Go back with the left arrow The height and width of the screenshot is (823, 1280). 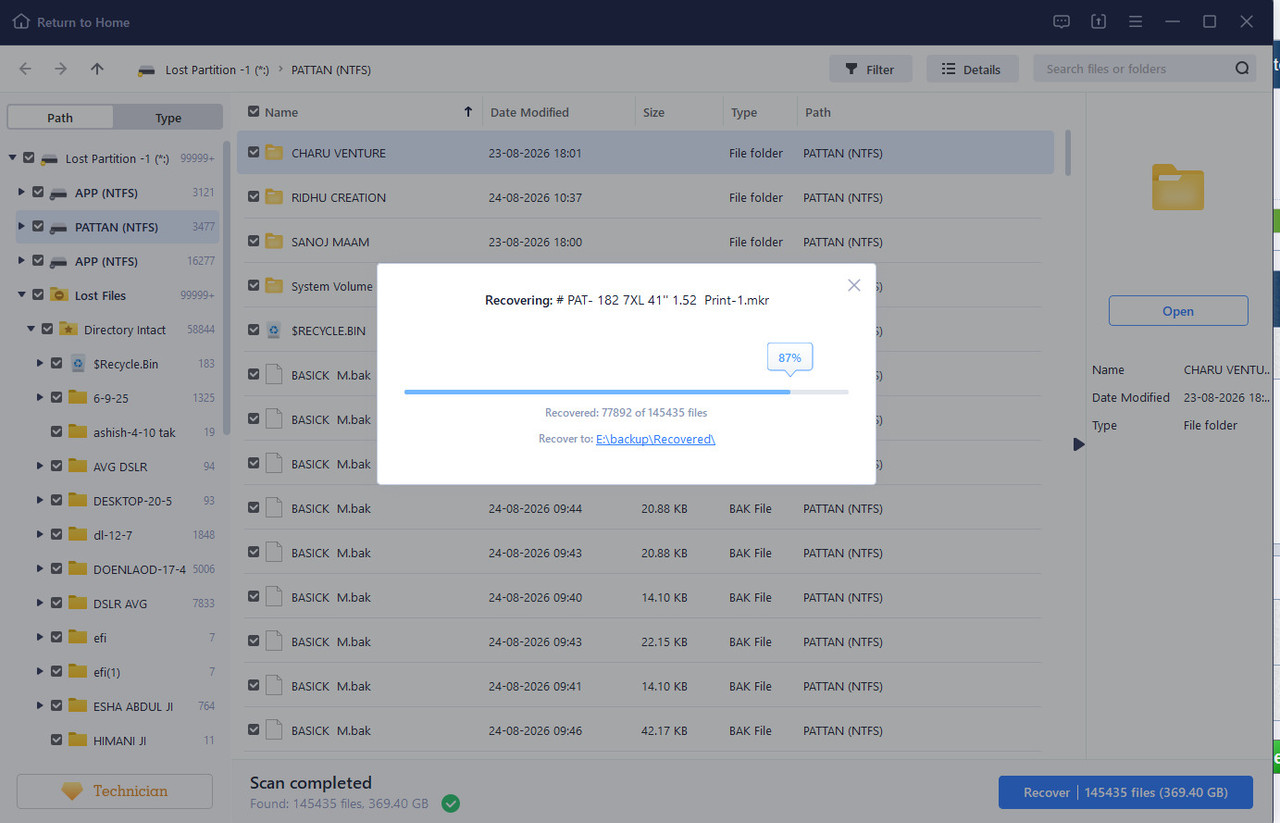click(25, 69)
